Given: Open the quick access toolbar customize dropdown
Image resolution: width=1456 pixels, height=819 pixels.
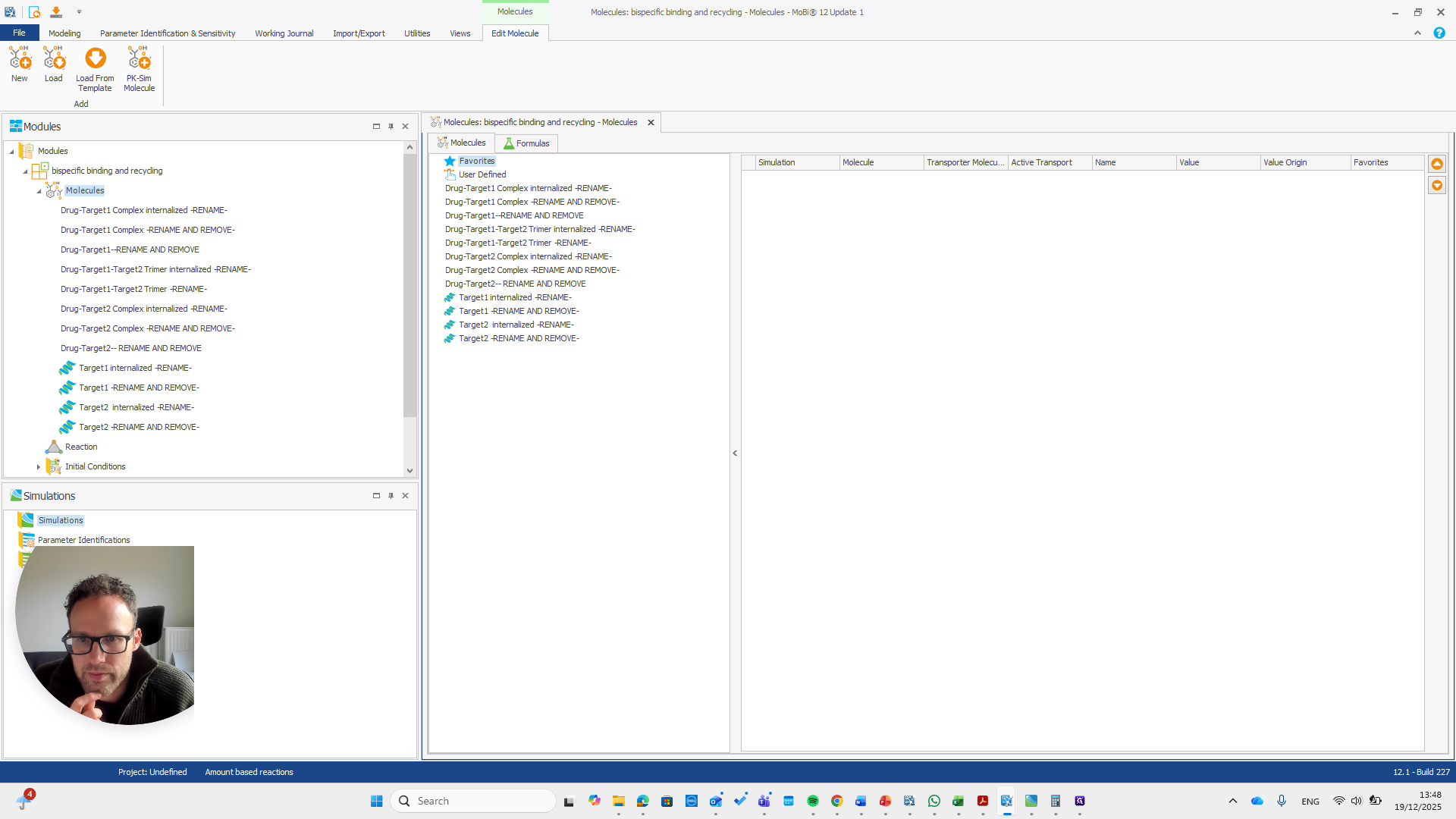Looking at the screenshot, I should 79,12.
